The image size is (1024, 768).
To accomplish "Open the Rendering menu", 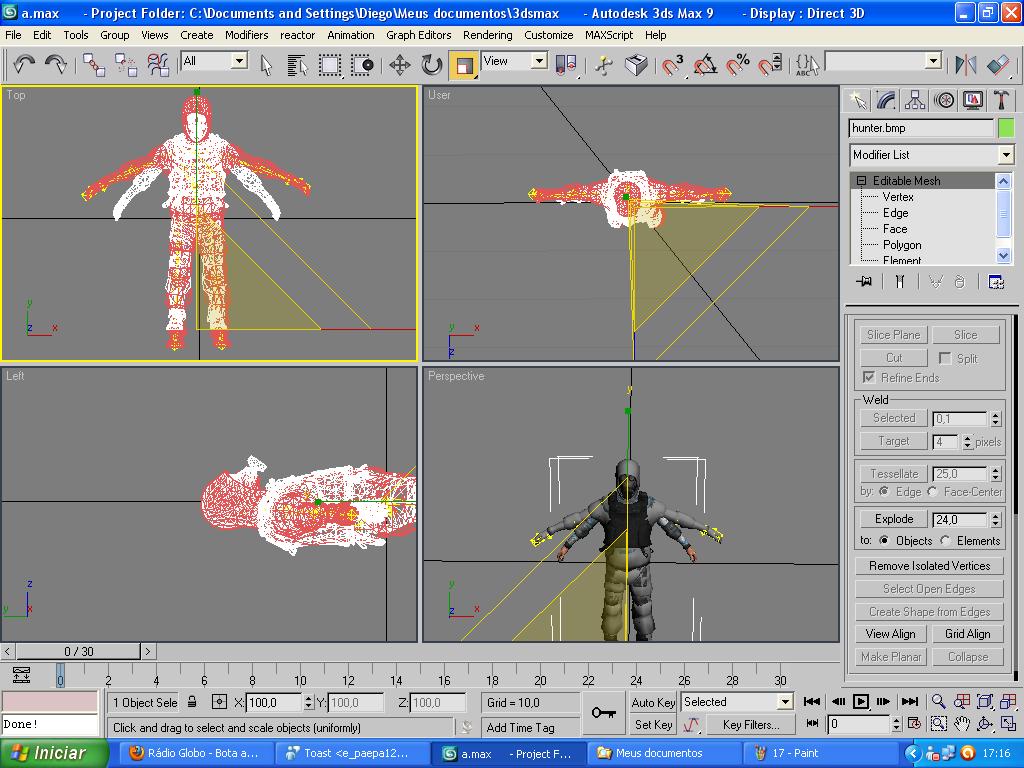I will point(487,35).
